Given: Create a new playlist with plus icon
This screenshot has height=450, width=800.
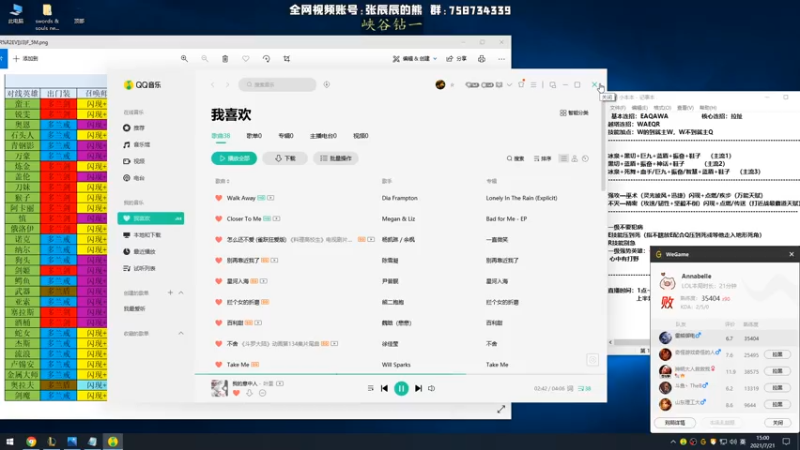Looking at the screenshot, I should (x=170, y=292).
